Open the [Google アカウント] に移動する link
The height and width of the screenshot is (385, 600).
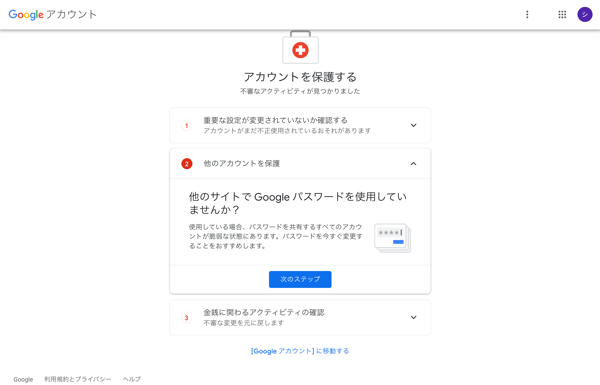tap(300, 351)
